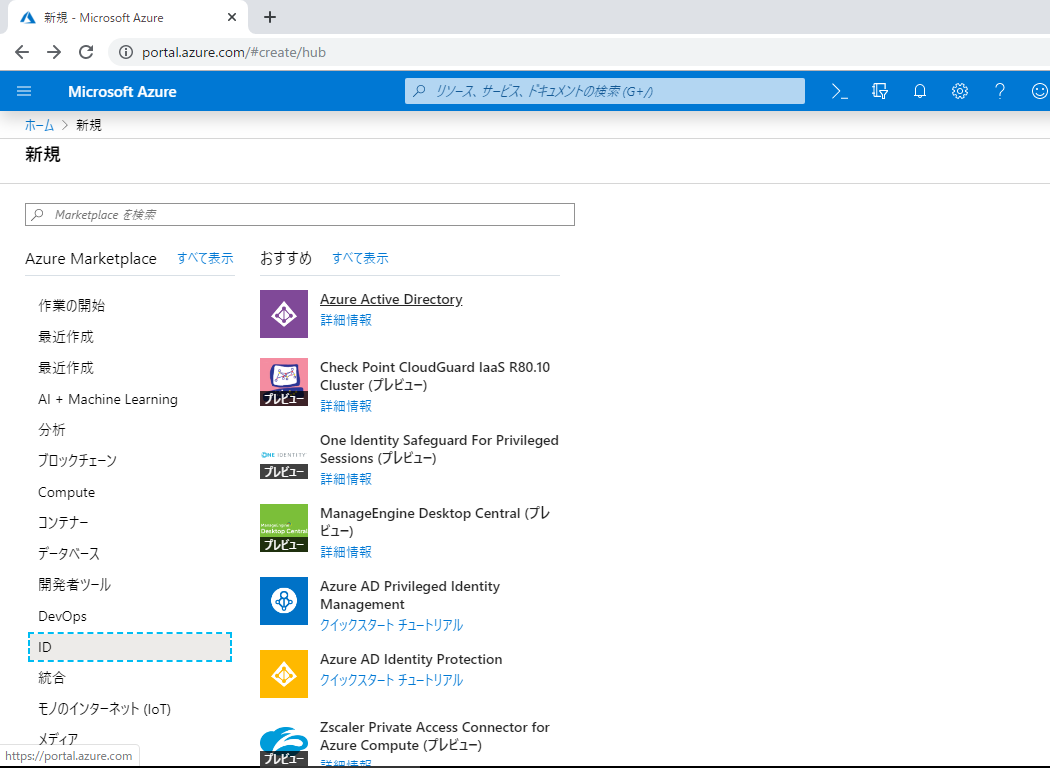Select the Compute category

(x=66, y=492)
